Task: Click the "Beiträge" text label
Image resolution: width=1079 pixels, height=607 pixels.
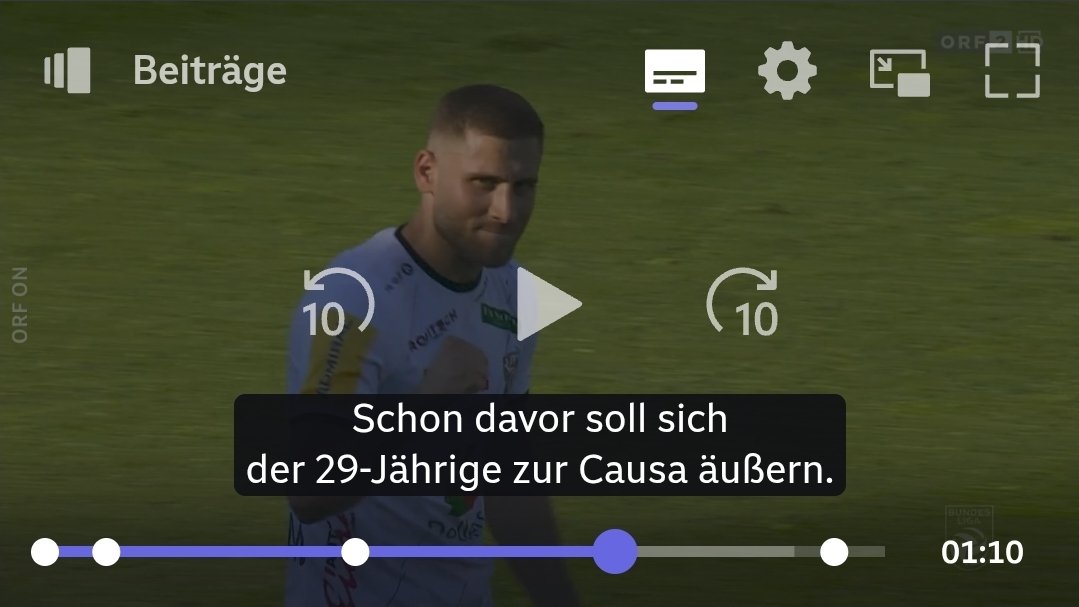Action: [x=210, y=70]
